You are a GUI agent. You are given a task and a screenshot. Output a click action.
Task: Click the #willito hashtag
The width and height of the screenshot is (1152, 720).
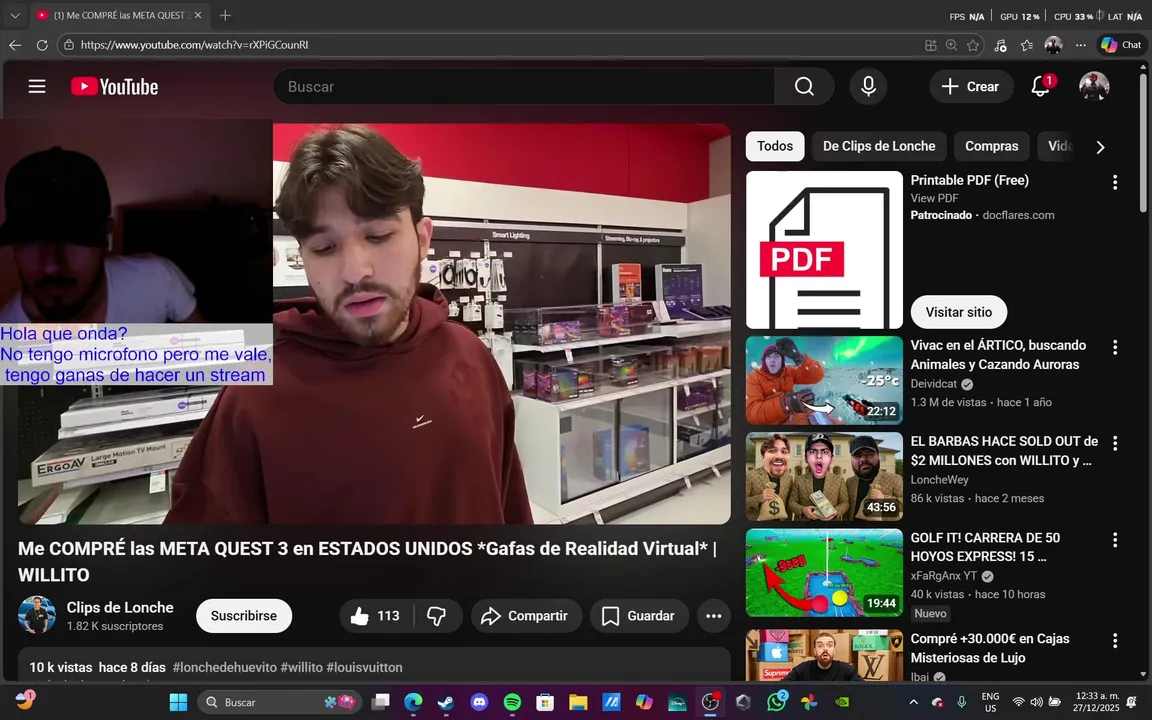tap(301, 667)
